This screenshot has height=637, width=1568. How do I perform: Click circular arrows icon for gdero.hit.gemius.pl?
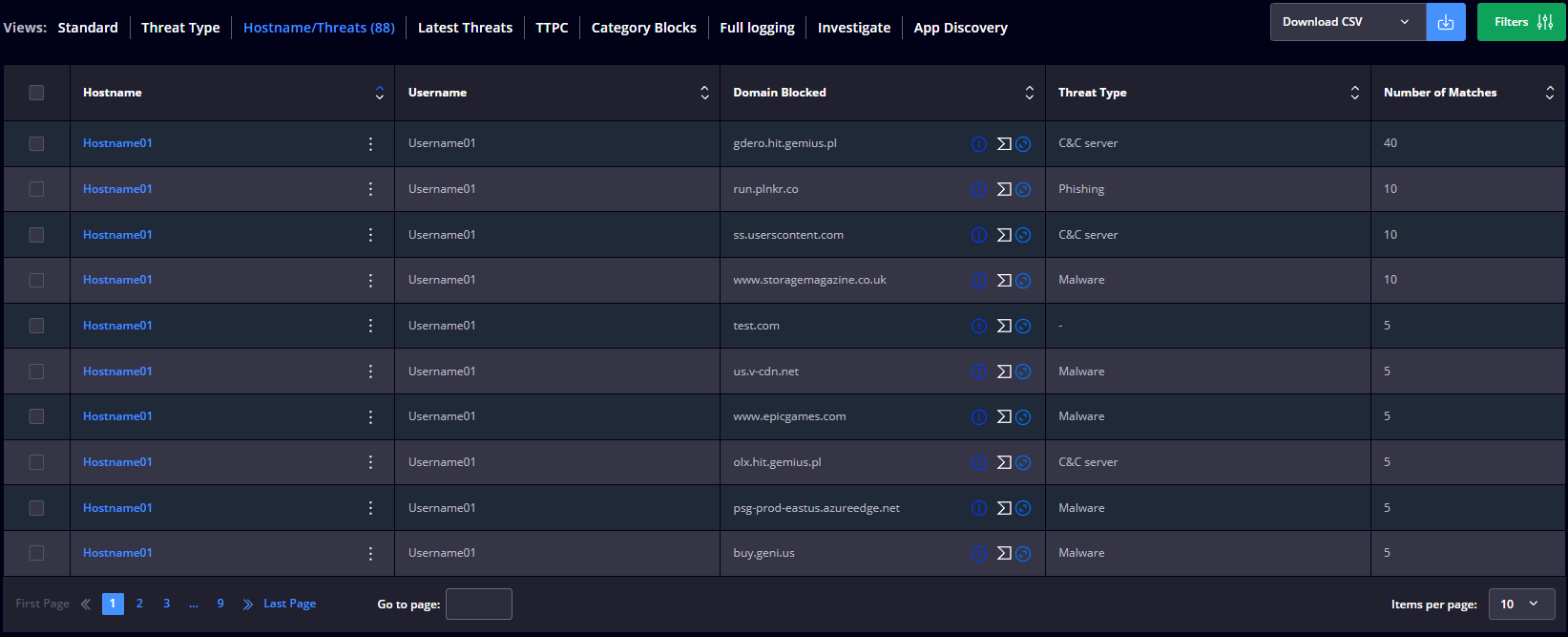(1023, 144)
